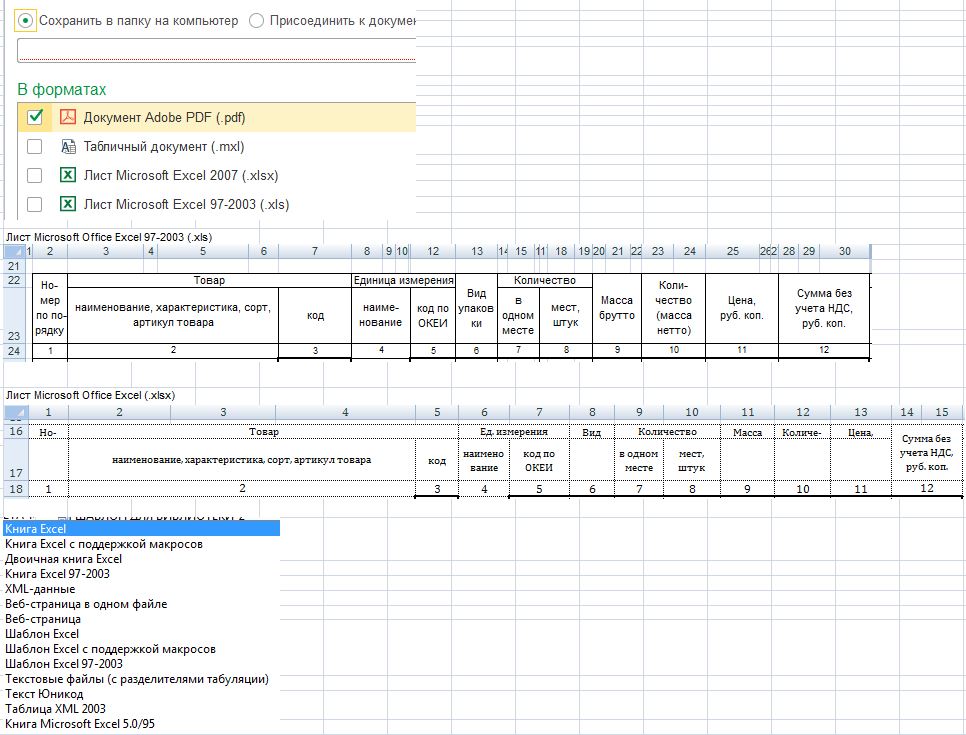Click the mxl table document icon
This screenshot has width=966, height=735.
pos(68,147)
